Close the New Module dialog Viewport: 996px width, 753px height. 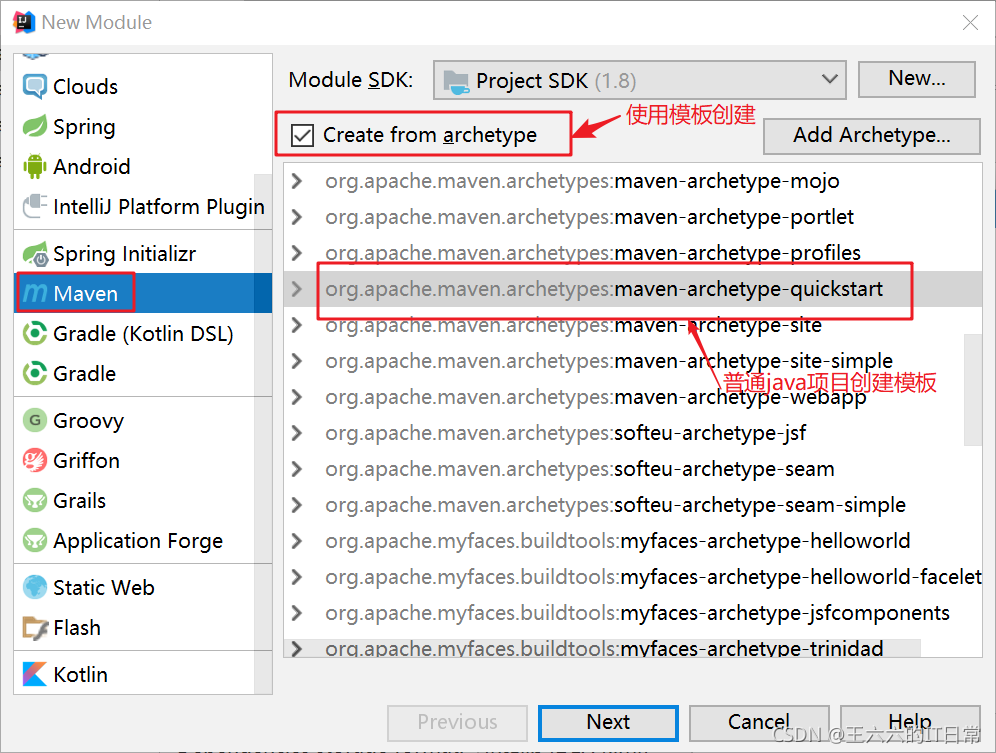[x=970, y=23]
